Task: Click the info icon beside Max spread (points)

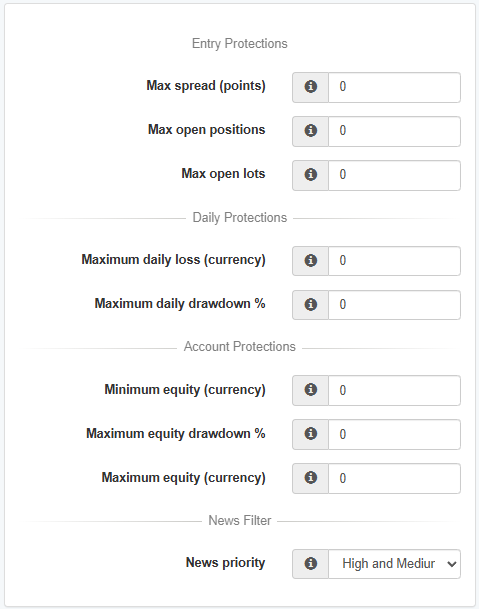Action: coord(310,87)
